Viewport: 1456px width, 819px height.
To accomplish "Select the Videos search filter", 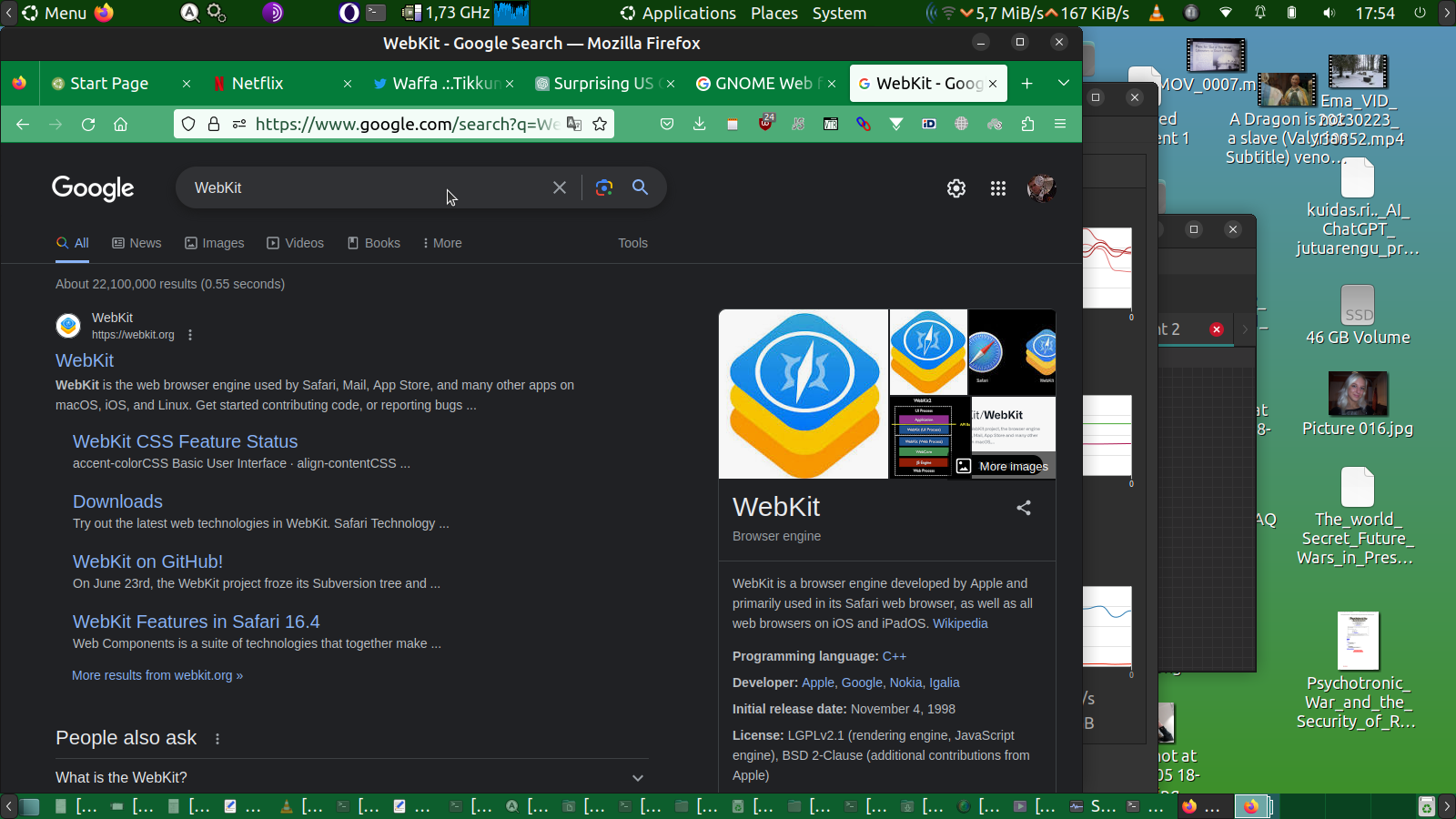I will pos(295,243).
